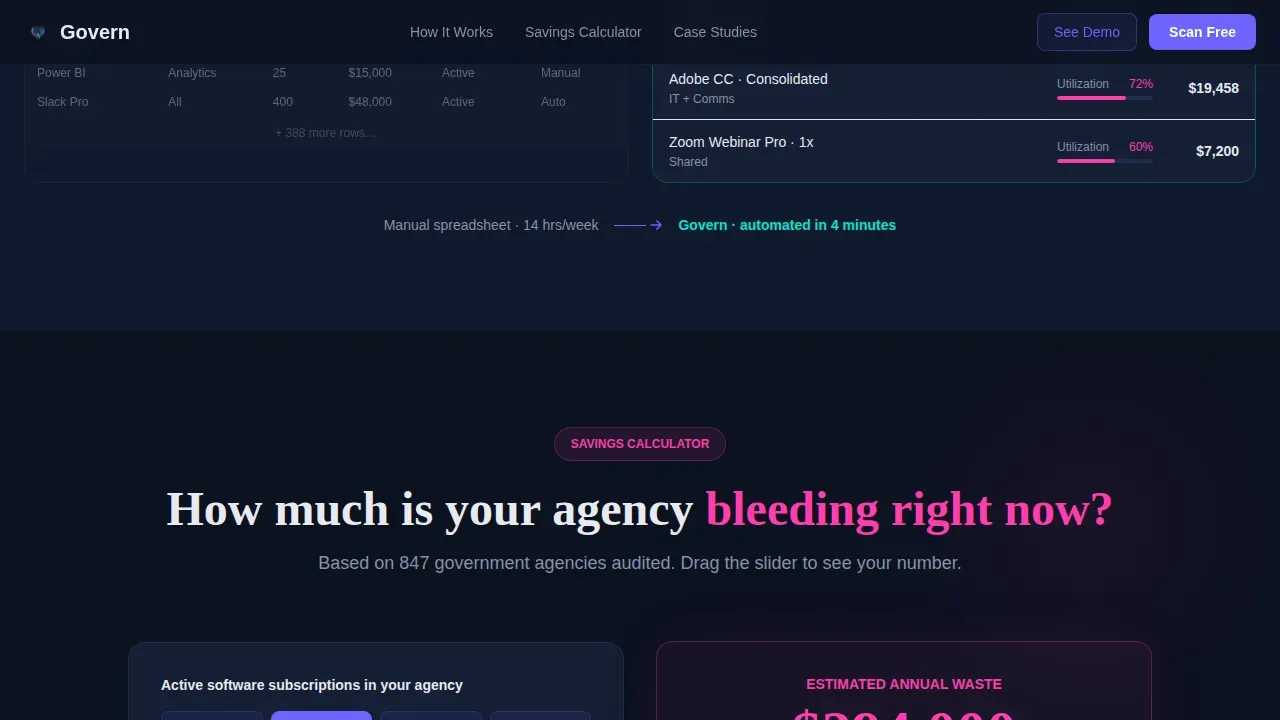
Task: Click the Based on 847 government agencies subtitle
Action: 640,563
